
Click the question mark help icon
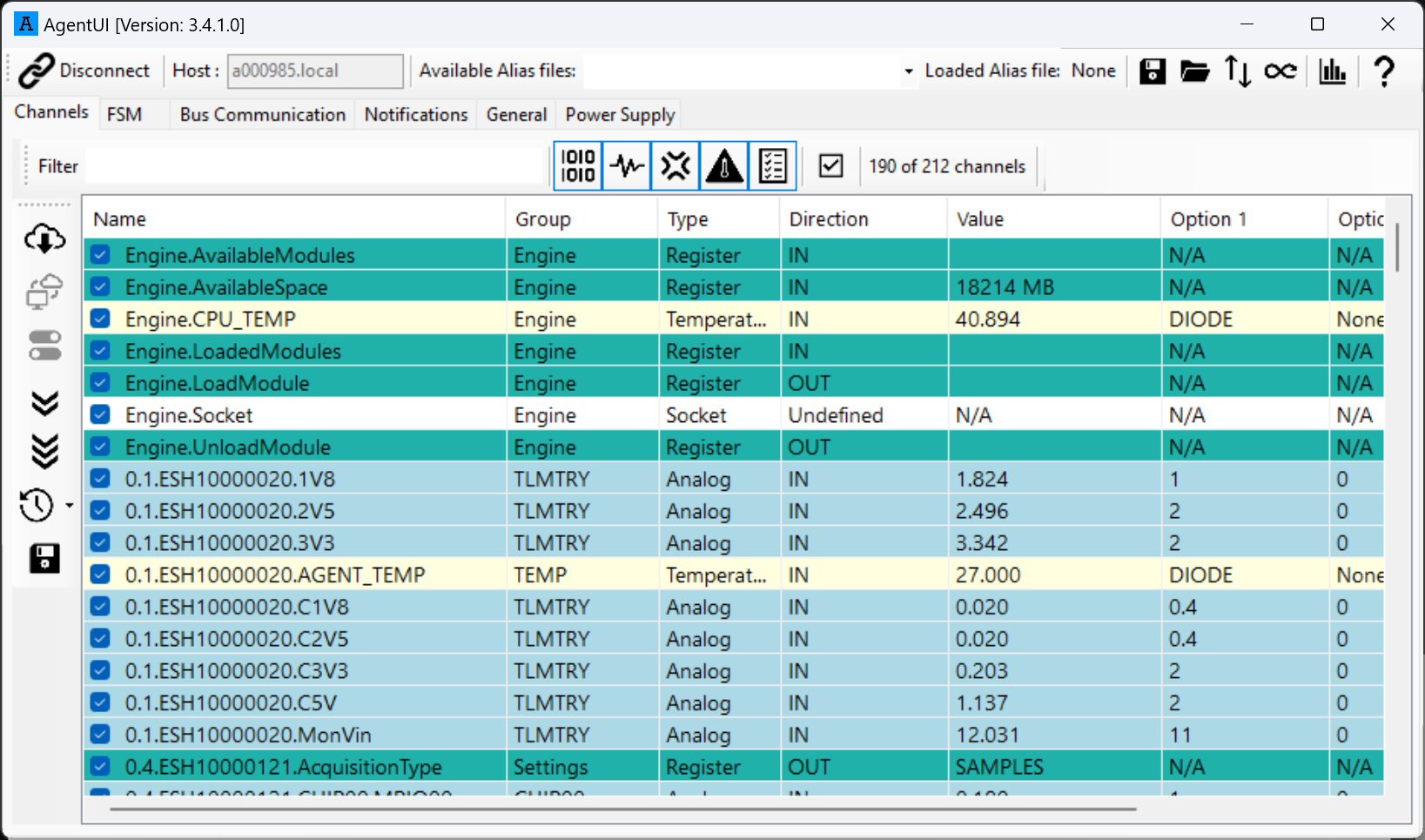coord(1383,71)
